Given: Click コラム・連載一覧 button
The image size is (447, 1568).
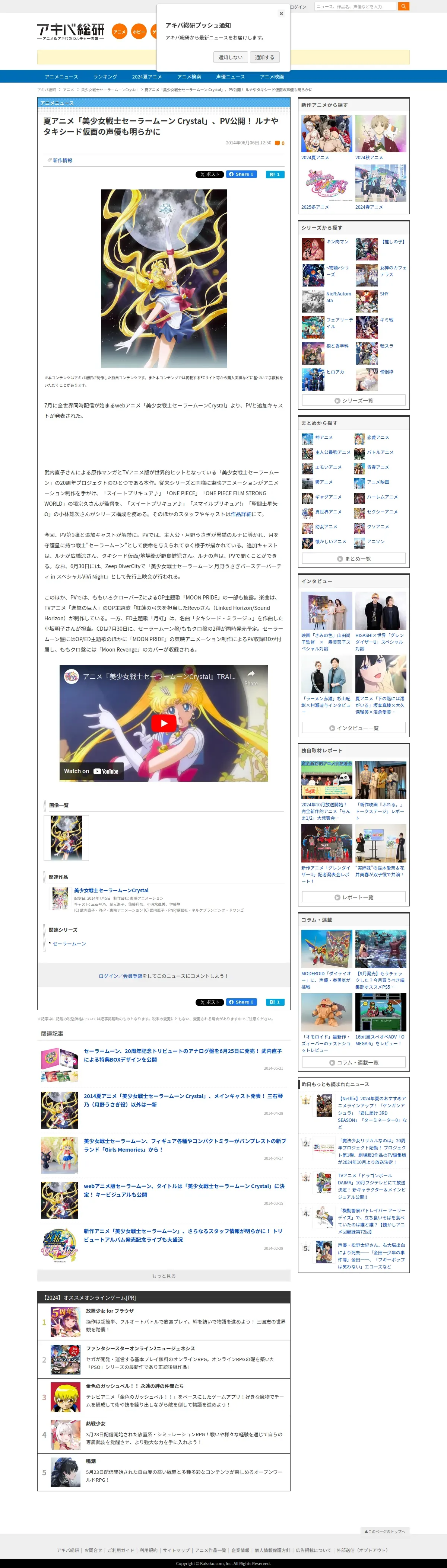Looking at the screenshot, I should 354,1062.
